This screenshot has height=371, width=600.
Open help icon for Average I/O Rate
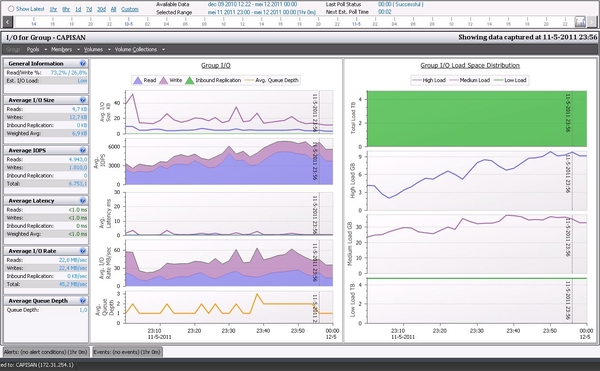tap(83, 251)
